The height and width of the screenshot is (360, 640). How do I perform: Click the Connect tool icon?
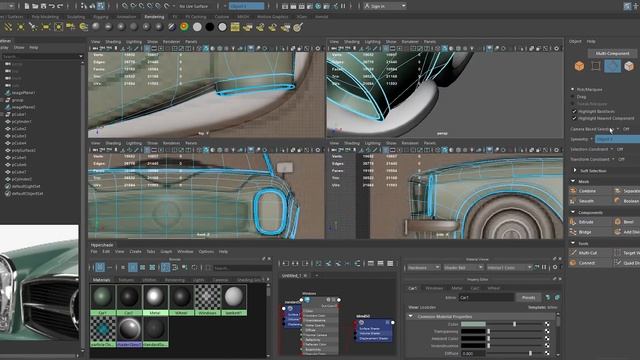pyautogui.click(x=573, y=263)
